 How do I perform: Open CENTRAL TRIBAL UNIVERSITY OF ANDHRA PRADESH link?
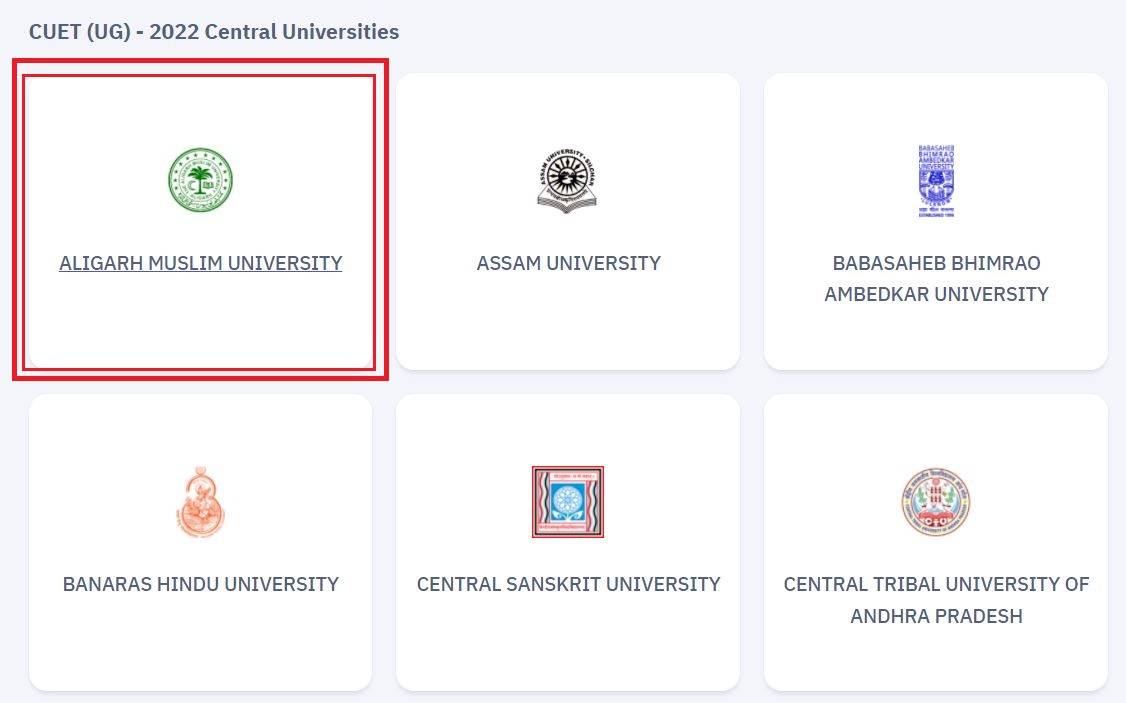(x=936, y=600)
